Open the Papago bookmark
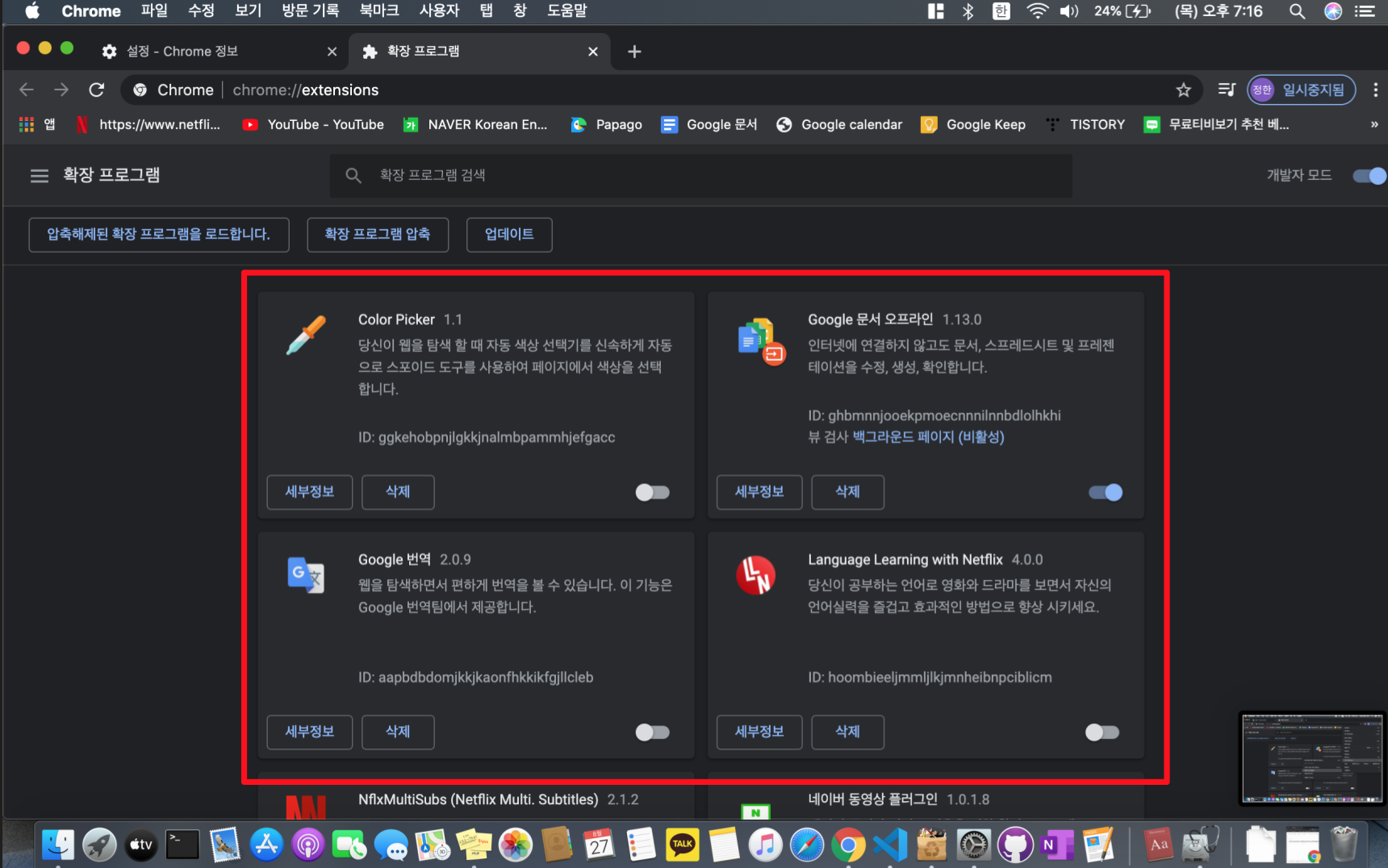Viewport: 1388px width, 868px height. point(607,124)
